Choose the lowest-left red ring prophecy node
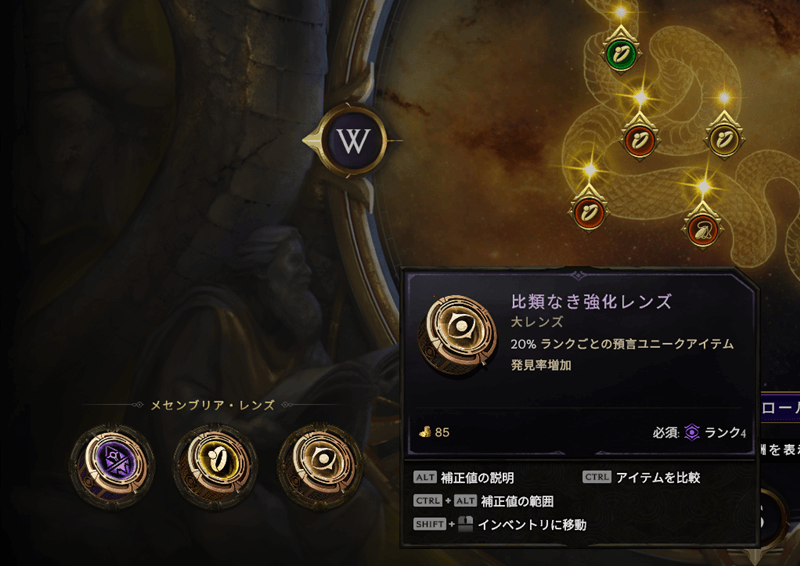The height and width of the screenshot is (566, 800). [x=588, y=211]
